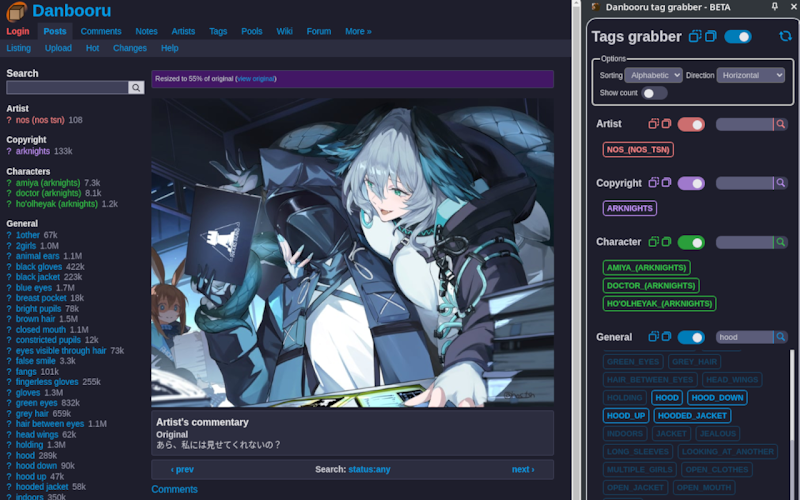Click solid copy icon beside Tags grabber title
The image size is (800, 500).
pos(711,36)
